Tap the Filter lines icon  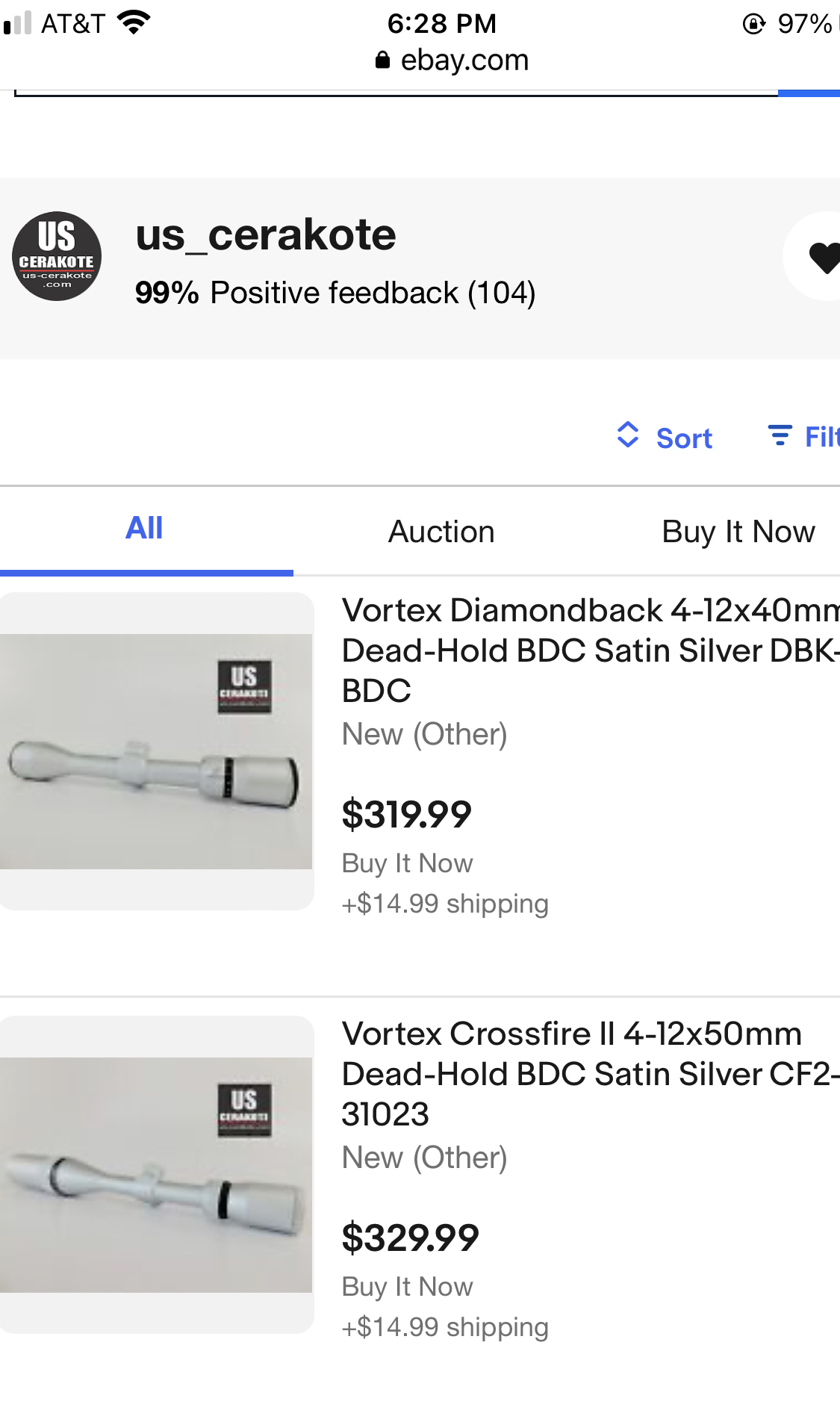[x=780, y=435]
